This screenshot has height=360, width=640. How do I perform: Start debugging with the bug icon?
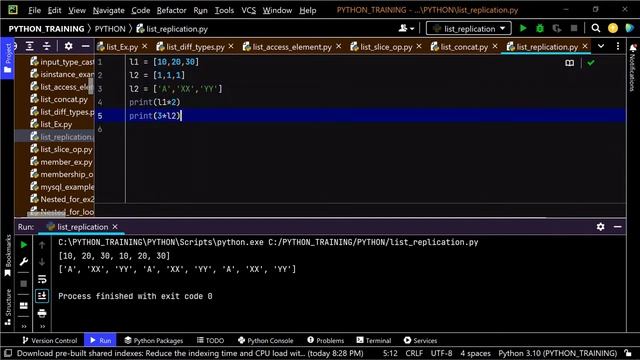[540, 28]
